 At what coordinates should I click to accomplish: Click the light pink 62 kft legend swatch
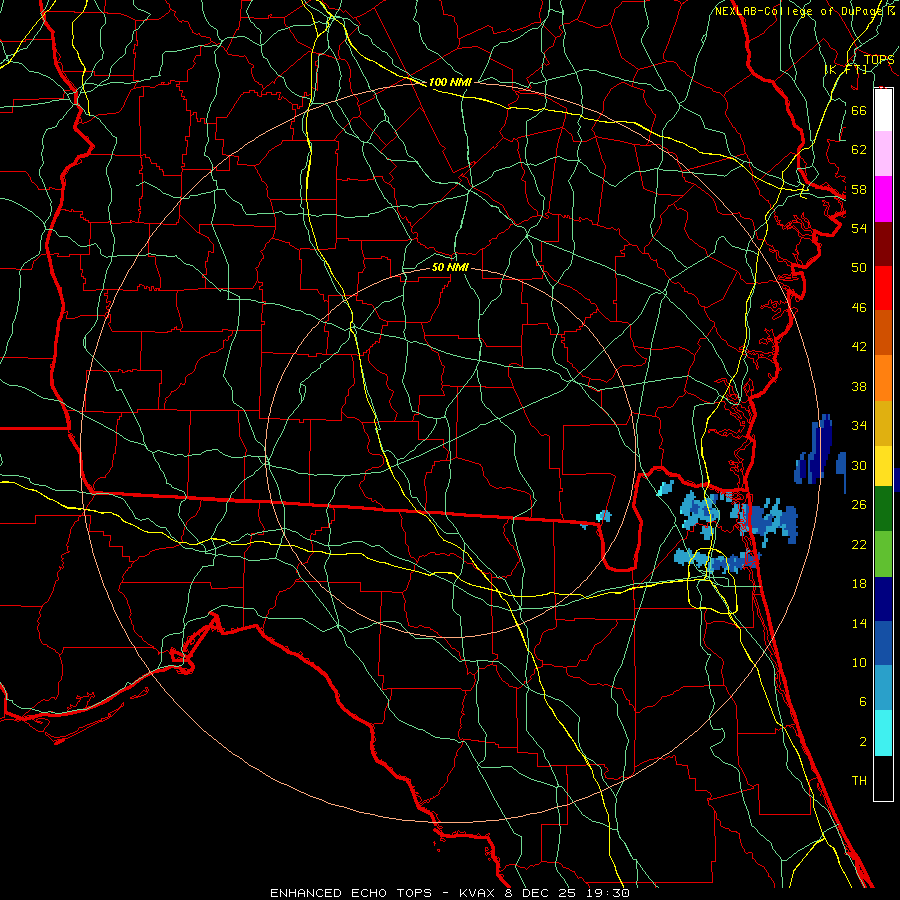point(883,153)
